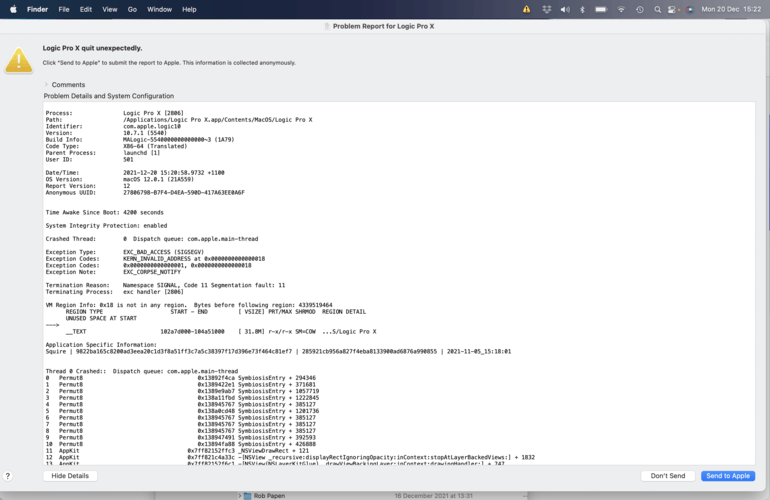770x500 pixels.
Task: Click stack frame 0 Permut8 line
Action: coord(181,378)
